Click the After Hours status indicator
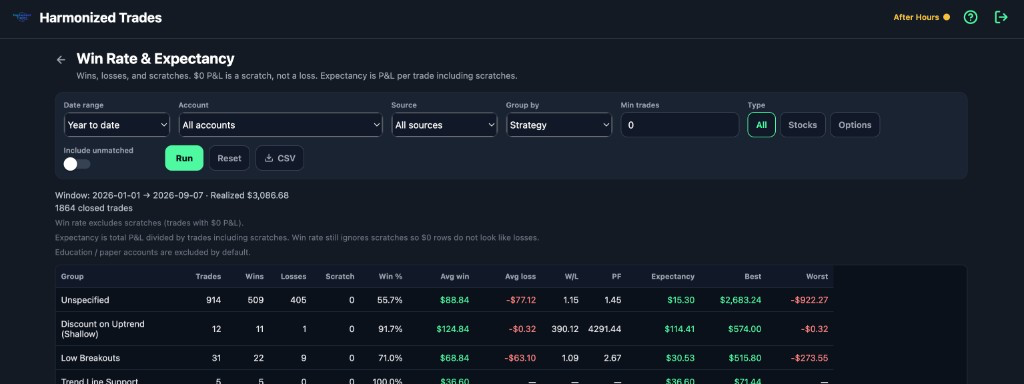Viewport: 1024px width, 384px height. [921, 18]
